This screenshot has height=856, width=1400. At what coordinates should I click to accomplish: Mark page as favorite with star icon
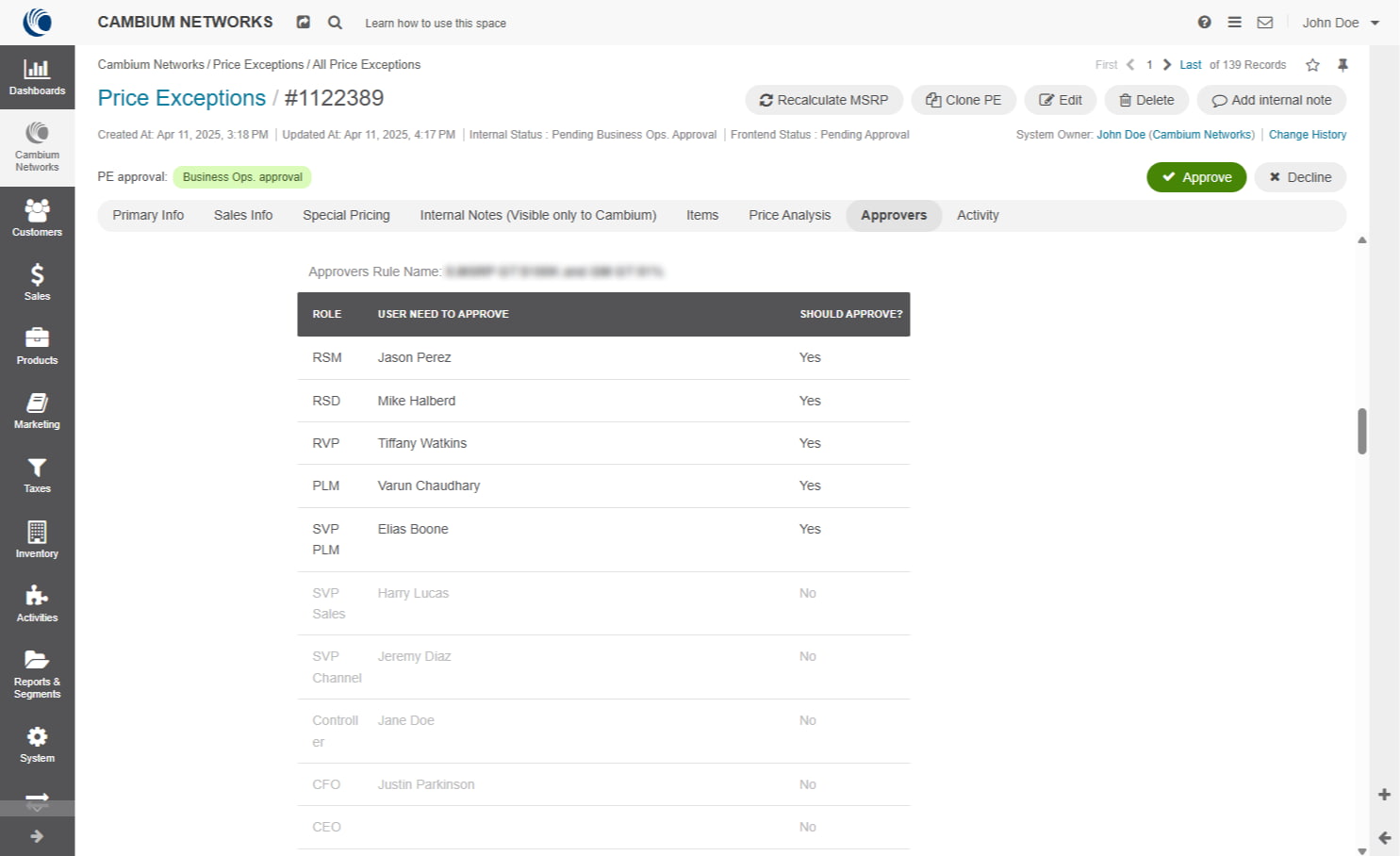tap(1312, 64)
